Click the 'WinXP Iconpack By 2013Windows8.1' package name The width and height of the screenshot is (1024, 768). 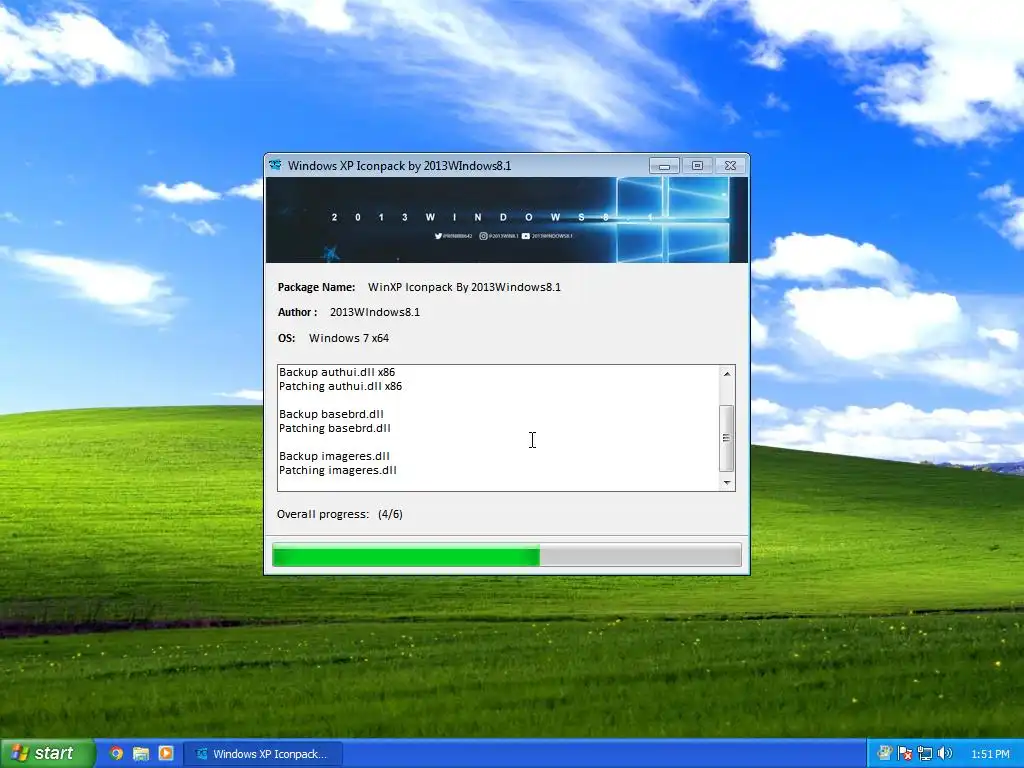(464, 287)
